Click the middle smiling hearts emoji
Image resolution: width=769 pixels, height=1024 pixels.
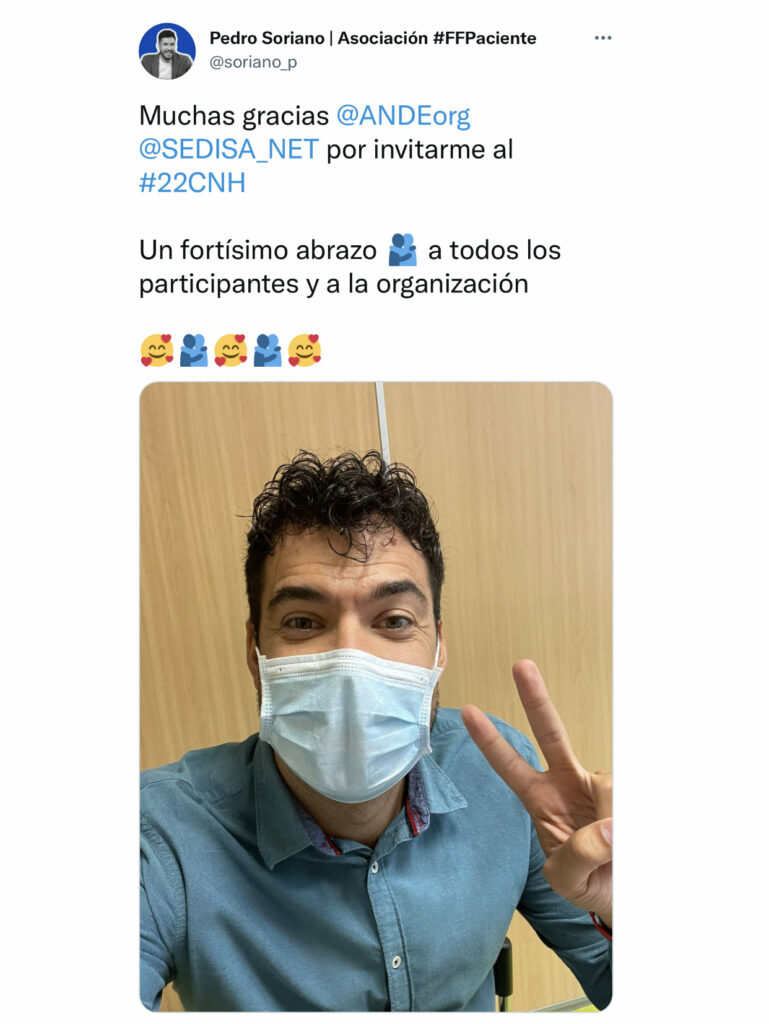tap(230, 350)
